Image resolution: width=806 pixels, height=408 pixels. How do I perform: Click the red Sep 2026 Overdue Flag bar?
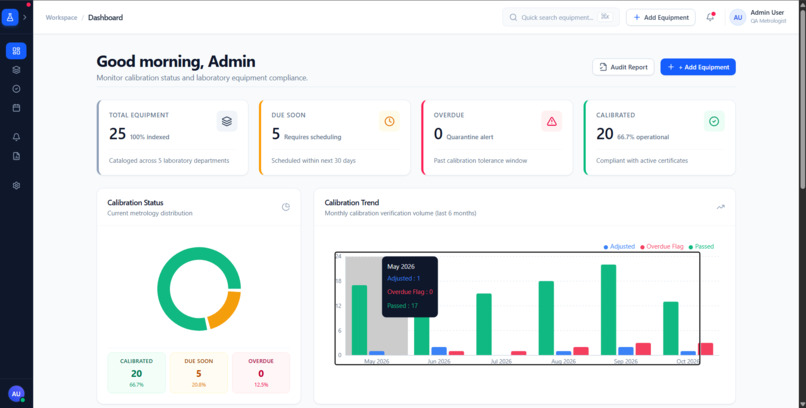point(643,349)
